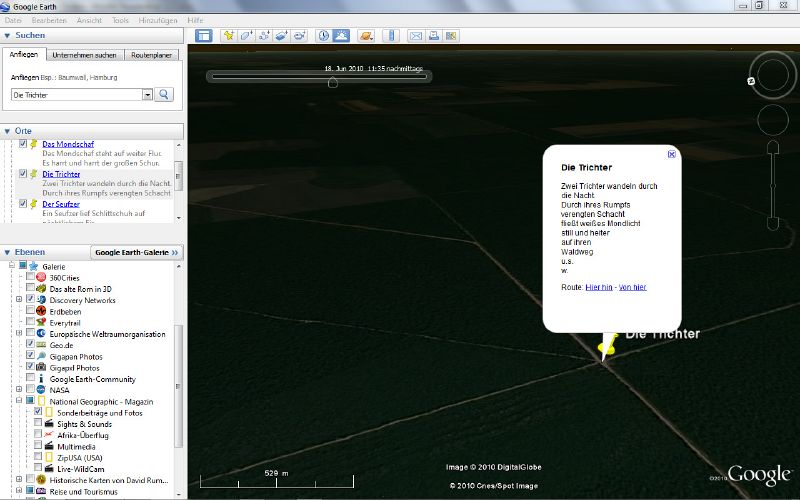This screenshot has height=500, width=800.
Task: Expand Historische Karten von David Rumsey node
Action: pyautogui.click(x=19, y=479)
